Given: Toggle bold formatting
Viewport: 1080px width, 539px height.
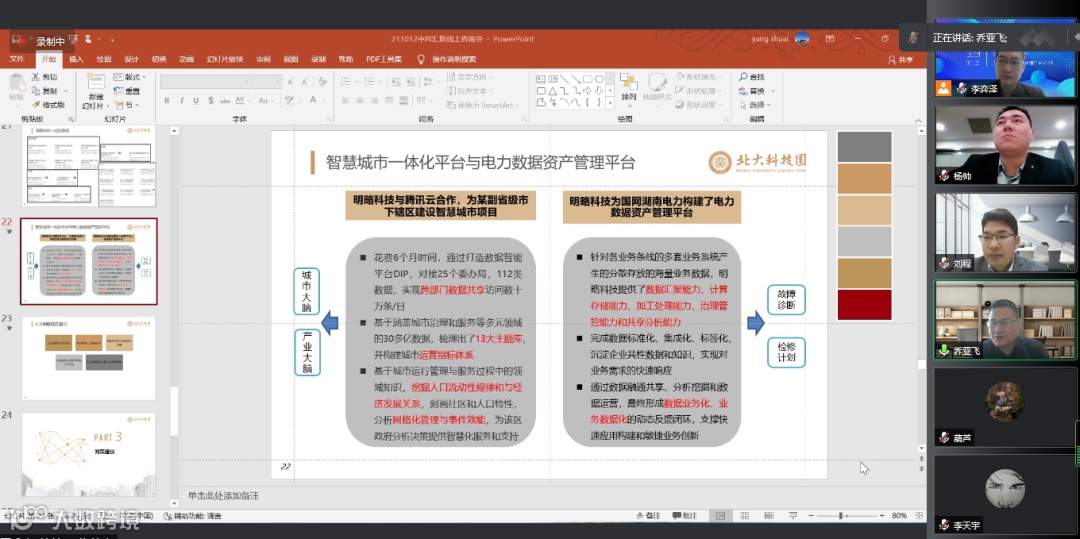Looking at the screenshot, I should pyautogui.click(x=167, y=101).
